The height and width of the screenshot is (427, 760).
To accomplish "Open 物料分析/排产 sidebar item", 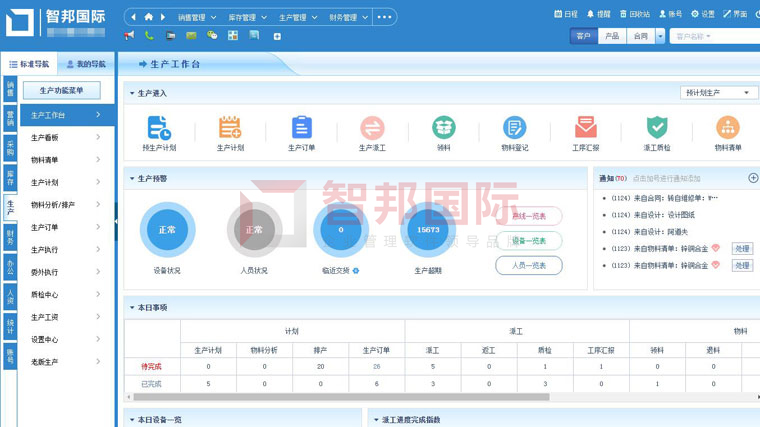I will 67,205.
